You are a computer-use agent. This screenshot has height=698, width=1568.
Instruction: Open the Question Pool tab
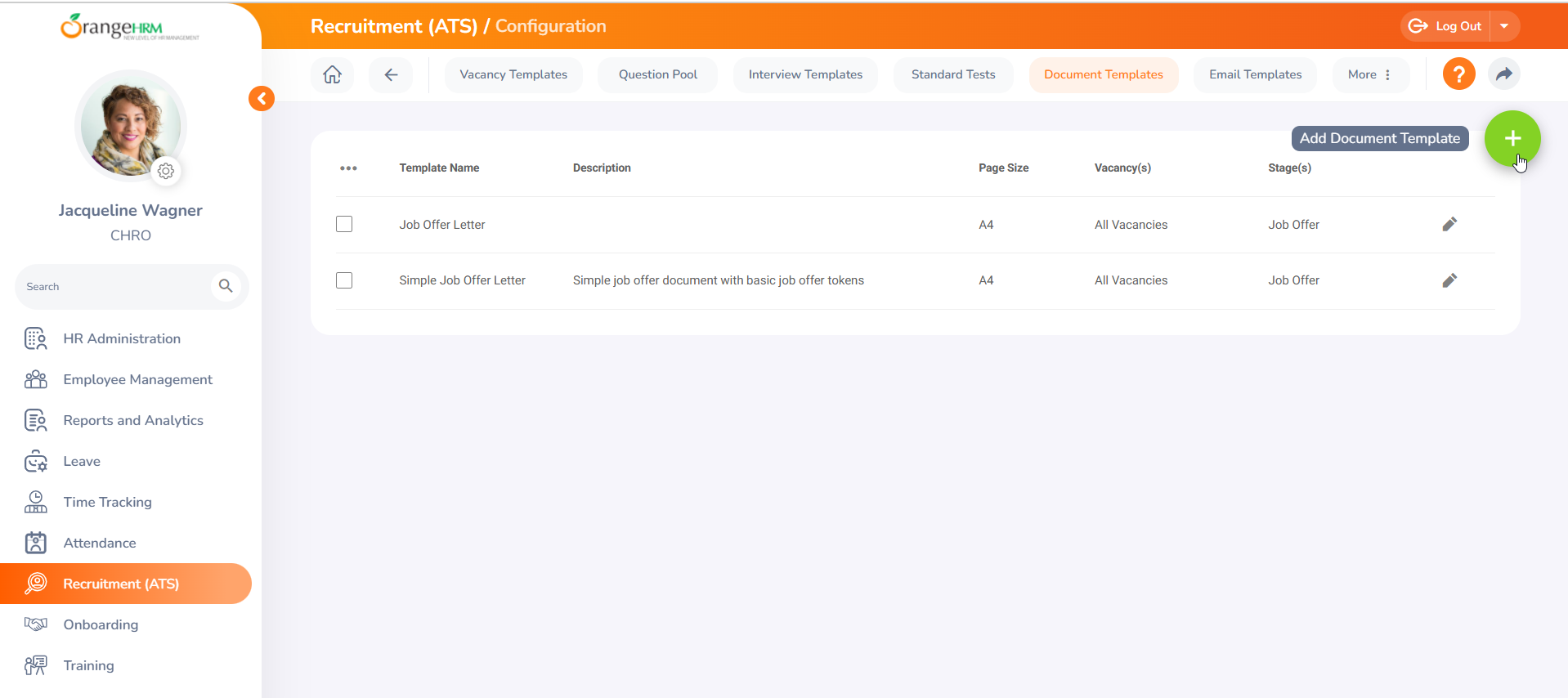658,74
